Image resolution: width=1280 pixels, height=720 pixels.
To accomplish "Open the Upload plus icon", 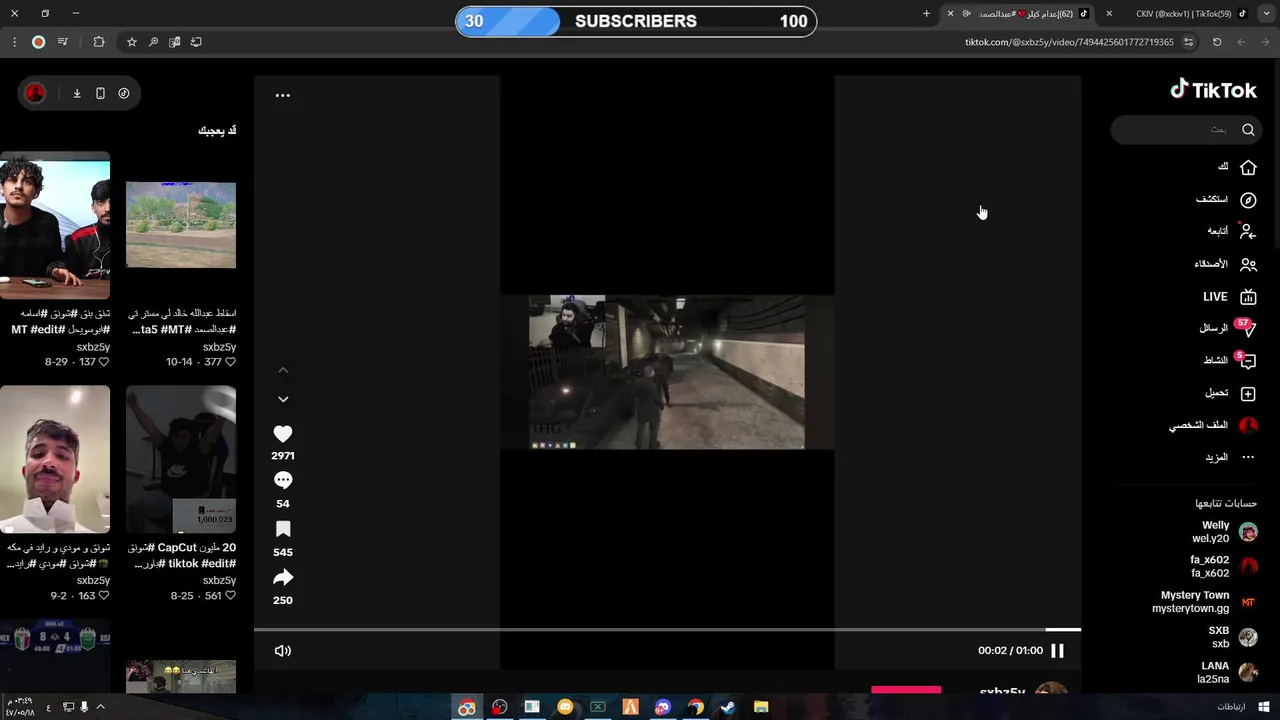I will pos(1248,394).
